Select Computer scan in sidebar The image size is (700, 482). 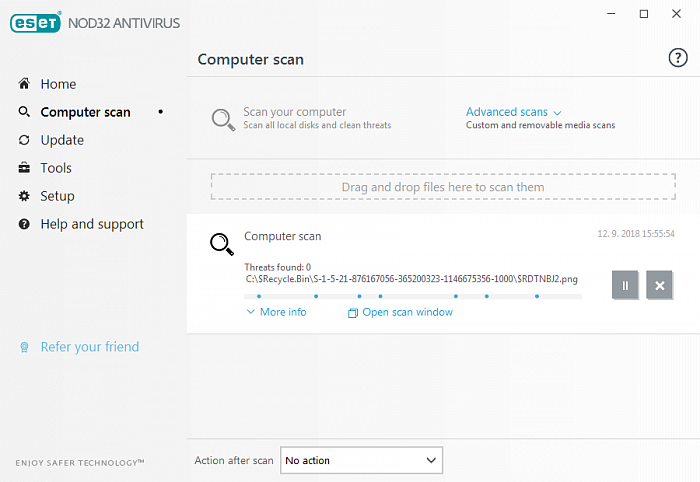pos(85,112)
